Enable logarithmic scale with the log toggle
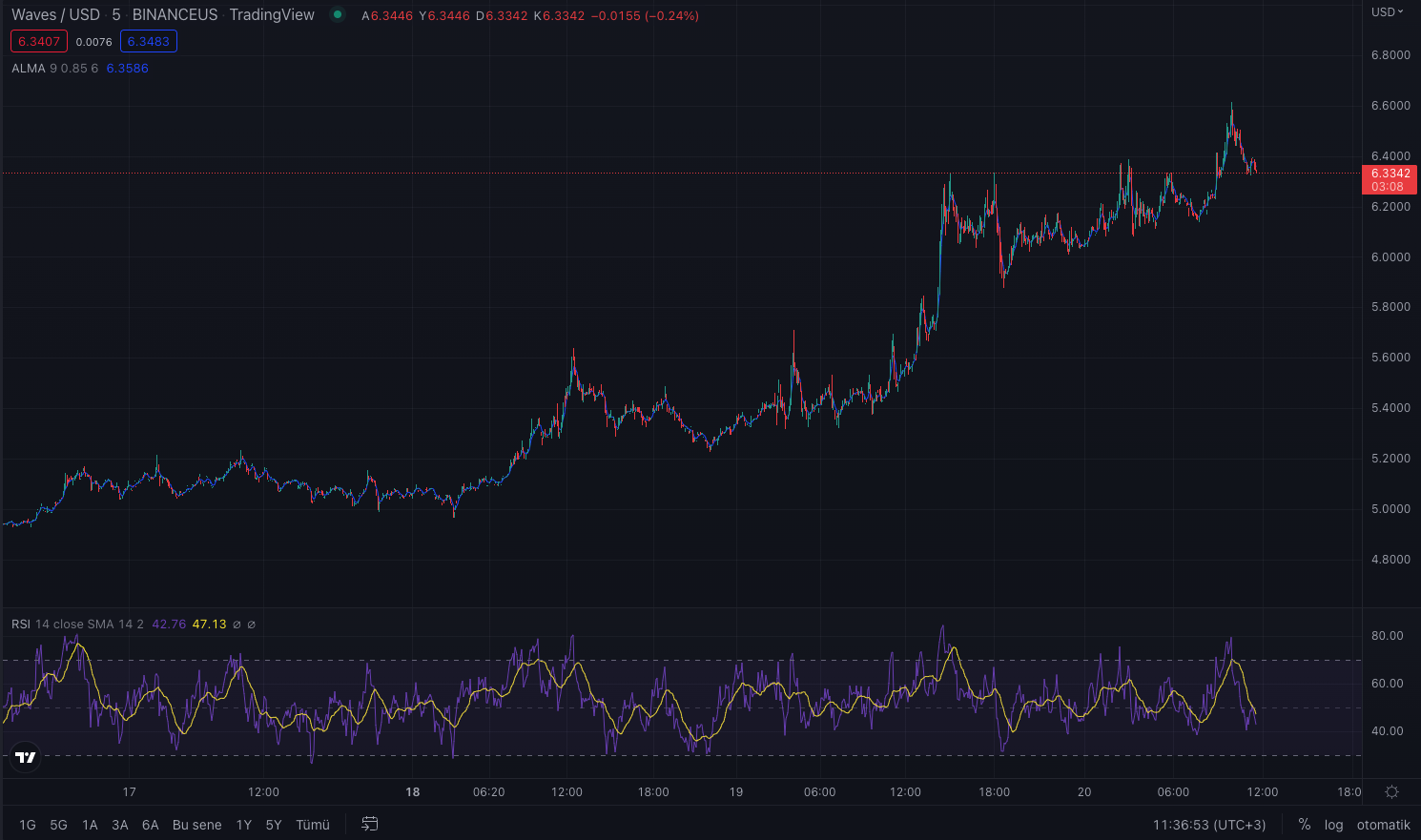 (1333, 824)
